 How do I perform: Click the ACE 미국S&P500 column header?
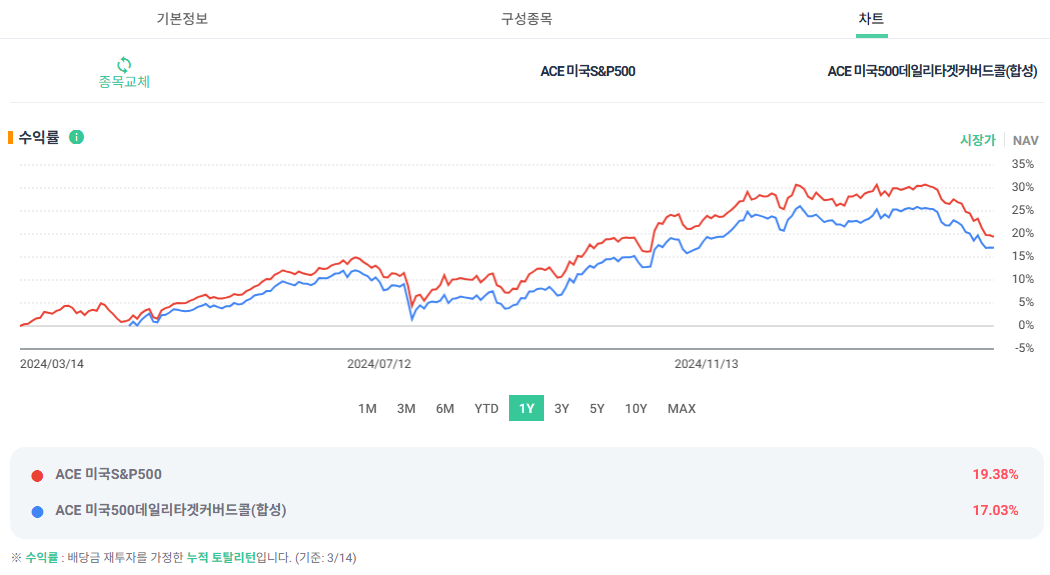point(588,71)
